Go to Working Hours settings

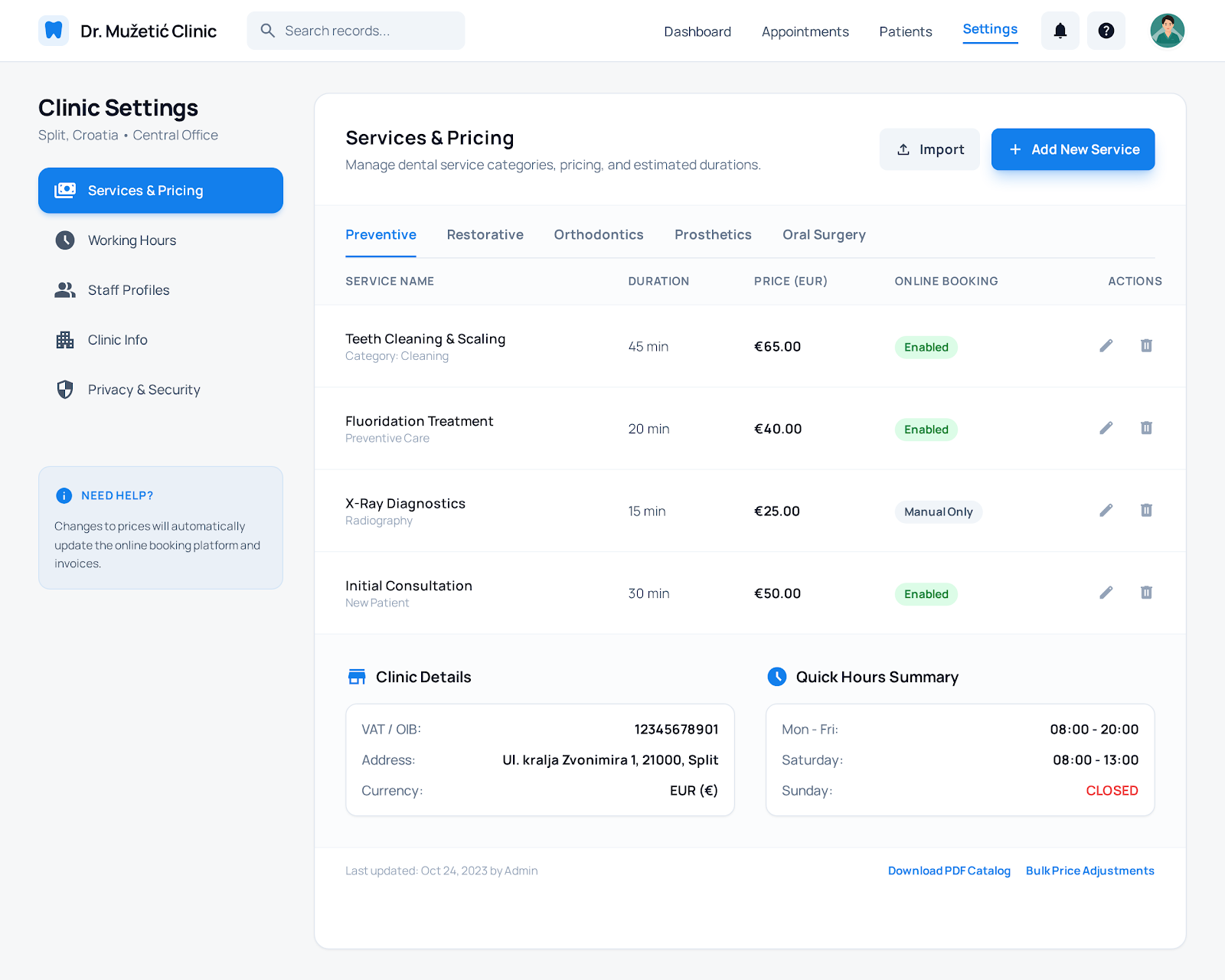click(x=132, y=240)
